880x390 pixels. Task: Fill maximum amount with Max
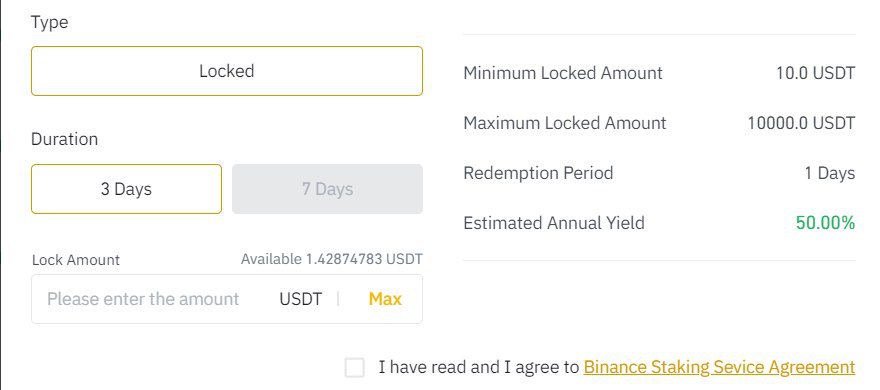[x=385, y=299]
